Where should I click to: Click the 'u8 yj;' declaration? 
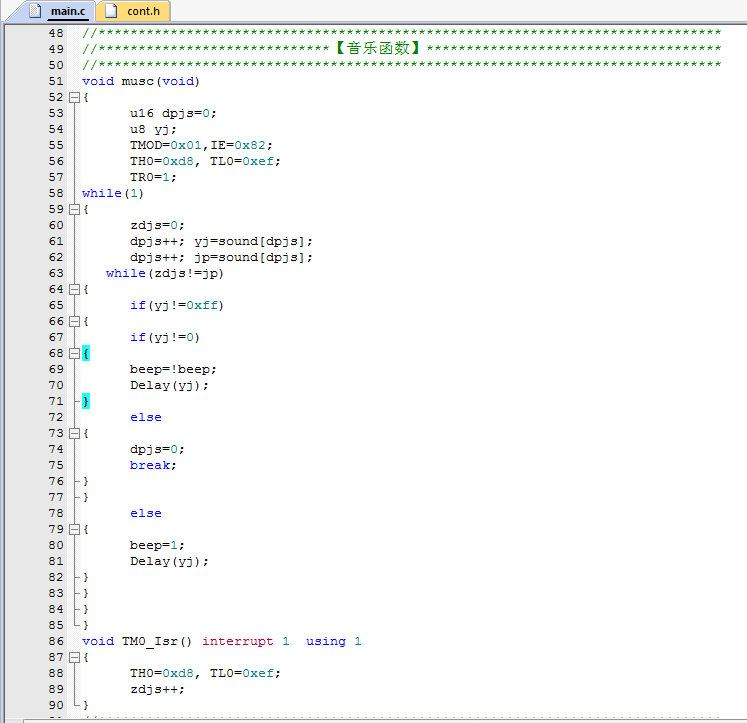click(153, 130)
